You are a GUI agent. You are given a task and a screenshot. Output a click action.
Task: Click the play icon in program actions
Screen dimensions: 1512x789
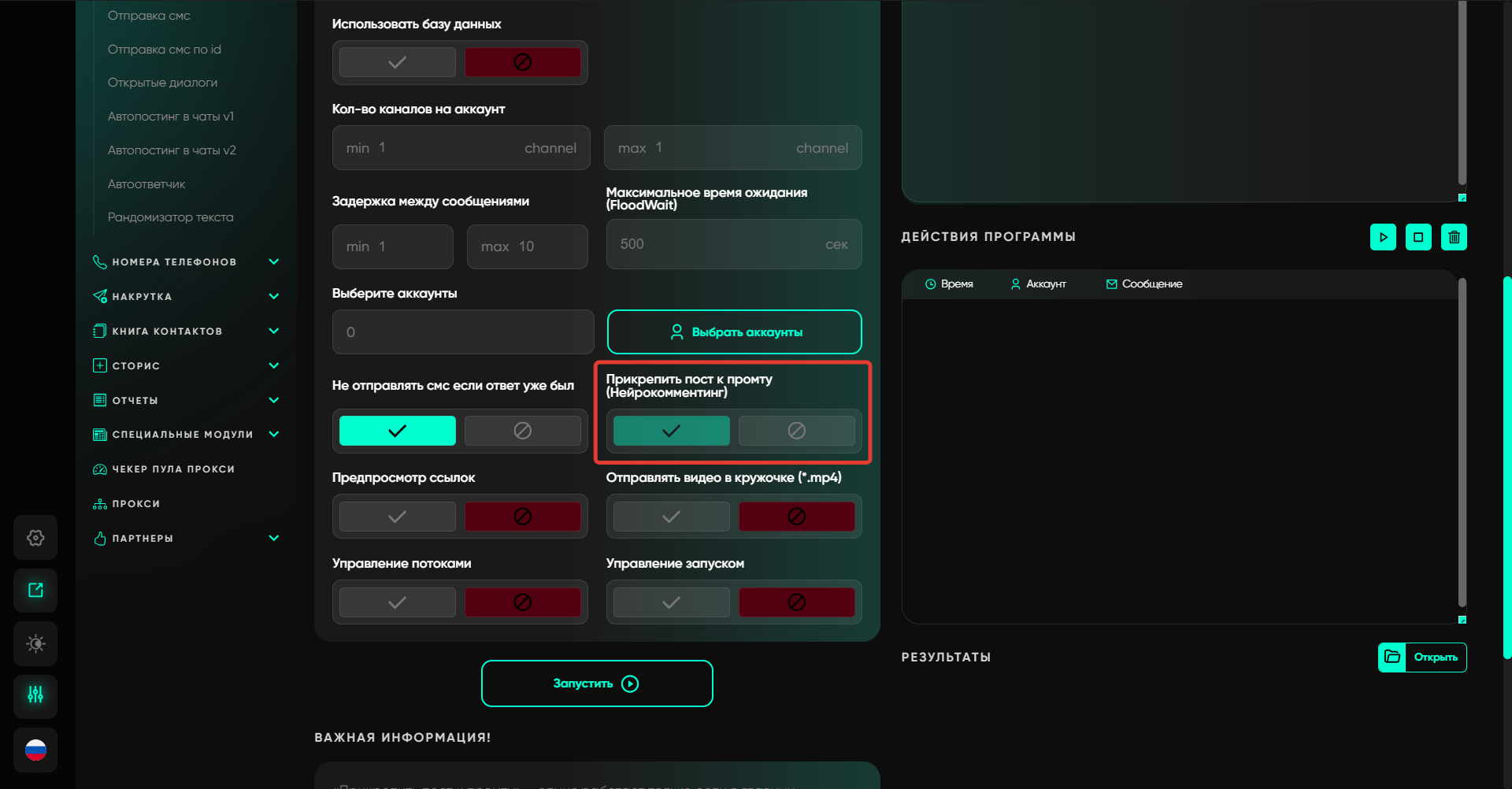1383,237
